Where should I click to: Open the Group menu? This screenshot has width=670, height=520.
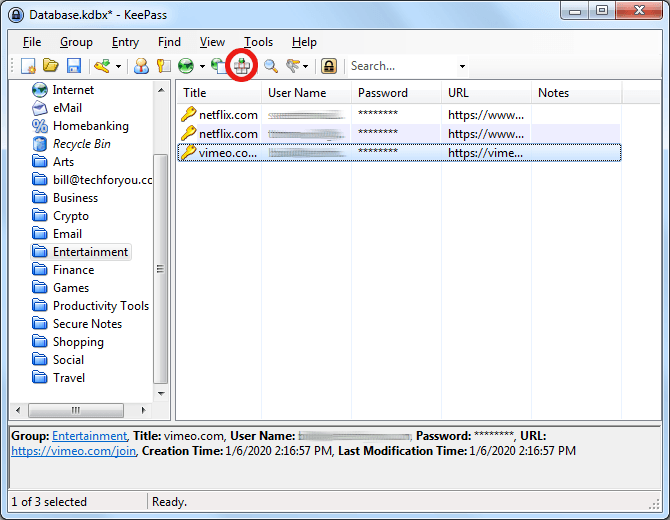(76, 42)
